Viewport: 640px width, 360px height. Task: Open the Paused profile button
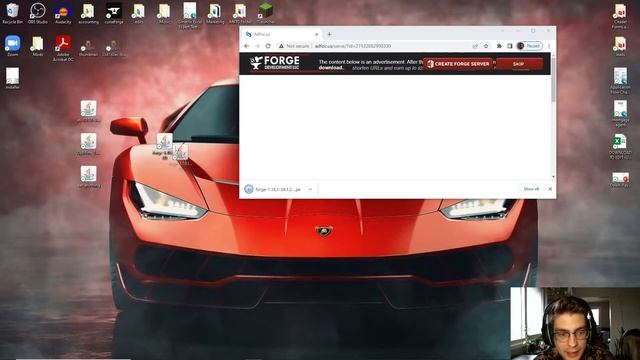529,46
